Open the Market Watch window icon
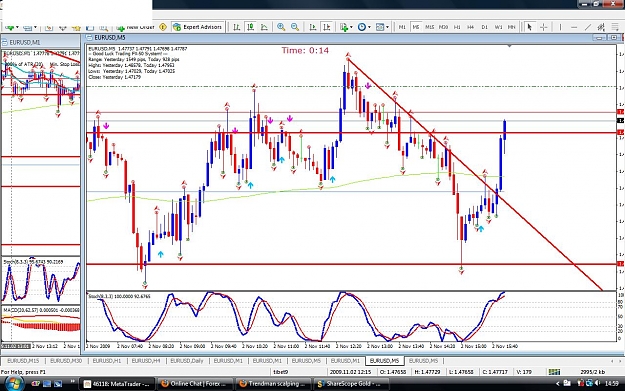Image resolution: width=625 pixels, height=391 pixels. (x=49, y=27)
